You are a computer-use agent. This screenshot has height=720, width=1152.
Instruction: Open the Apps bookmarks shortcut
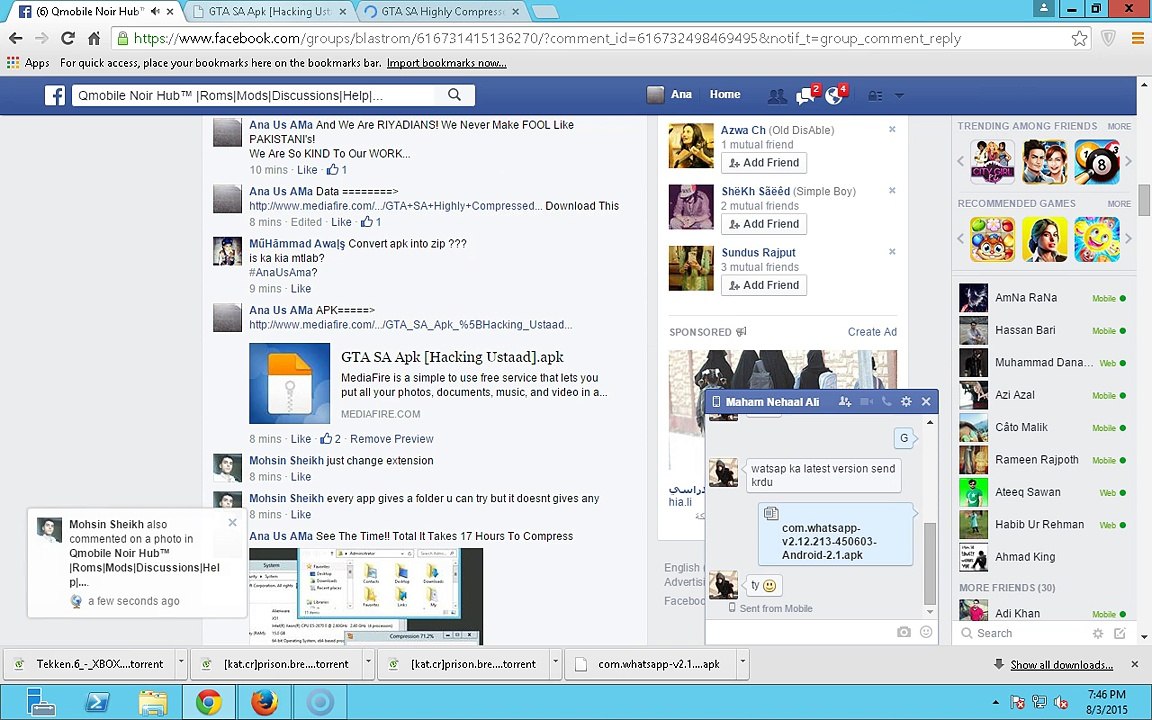click(28, 63)
